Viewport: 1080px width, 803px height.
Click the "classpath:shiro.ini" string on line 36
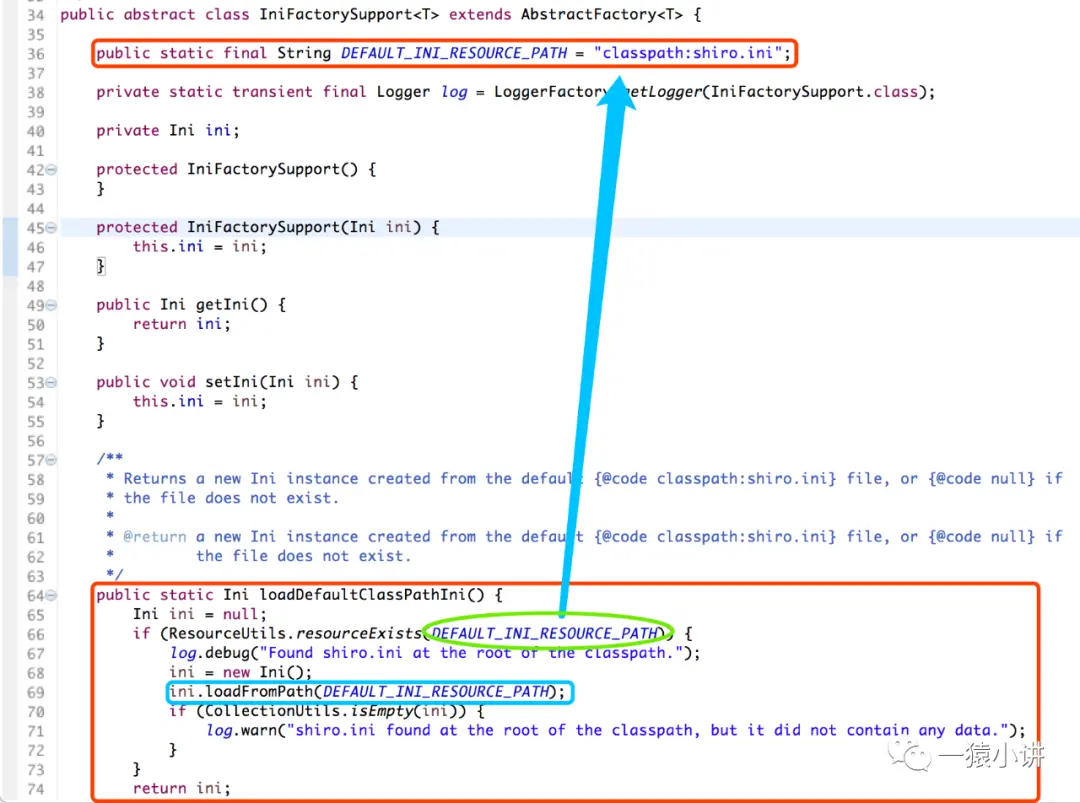[688, 53]
